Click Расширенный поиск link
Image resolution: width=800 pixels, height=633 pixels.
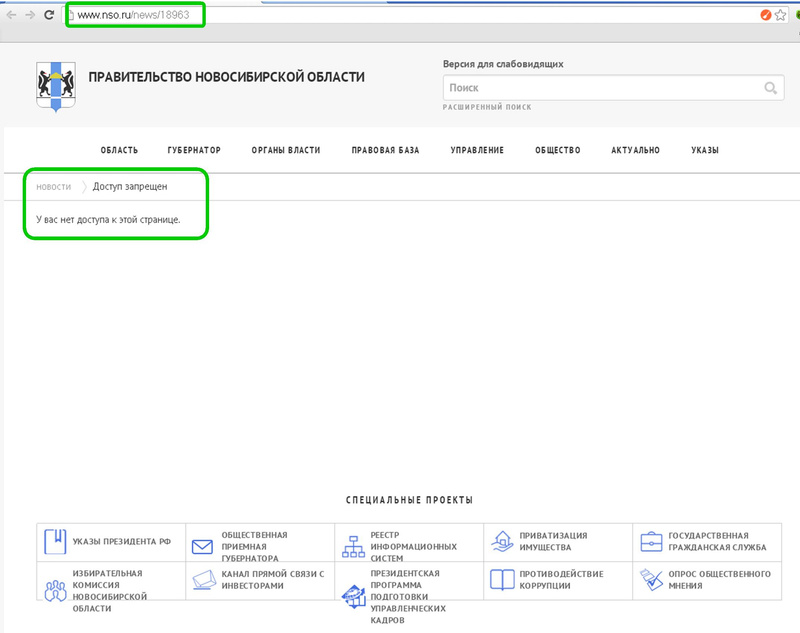pyautogui.click(x=487, y=107)
